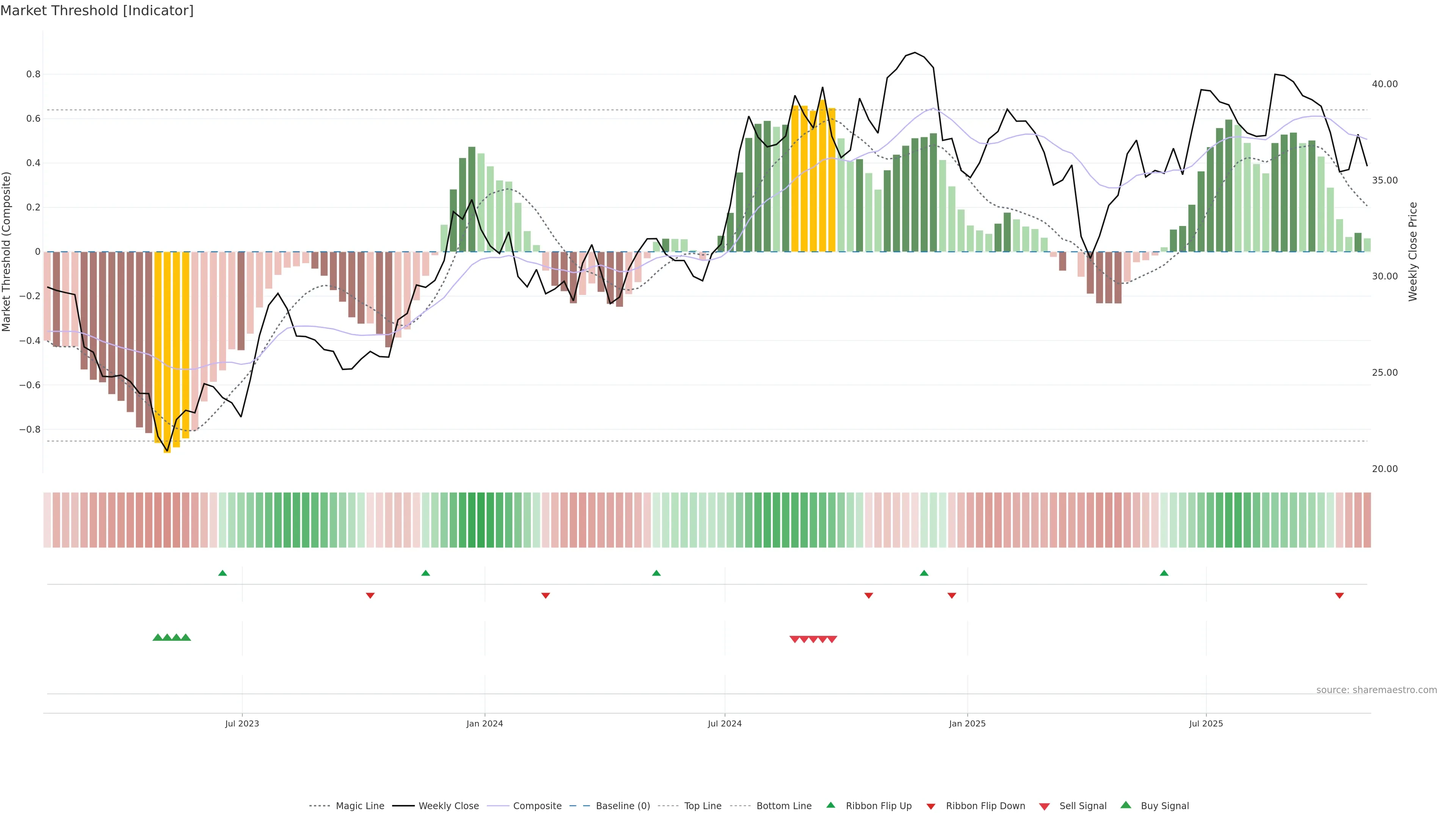Image resolution: width=1456 pixels, height=819 pixels.
Task: Click the green Ribbon Flip Up legend triangle
Action: tap(830, 805)
